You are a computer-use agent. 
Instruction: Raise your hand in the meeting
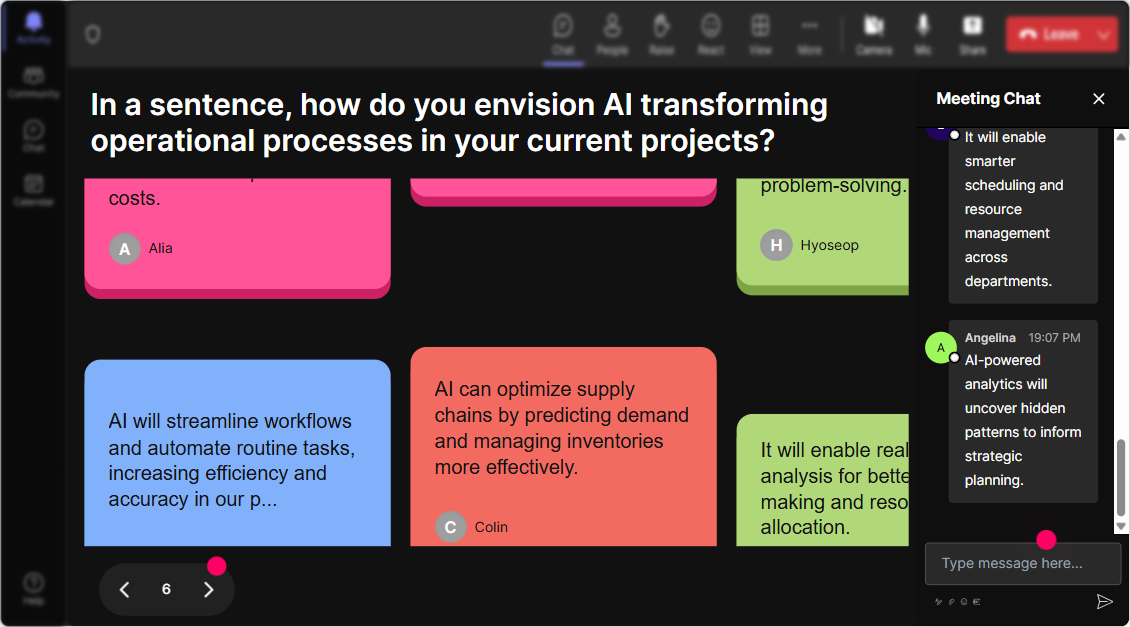tap(662, 34)
